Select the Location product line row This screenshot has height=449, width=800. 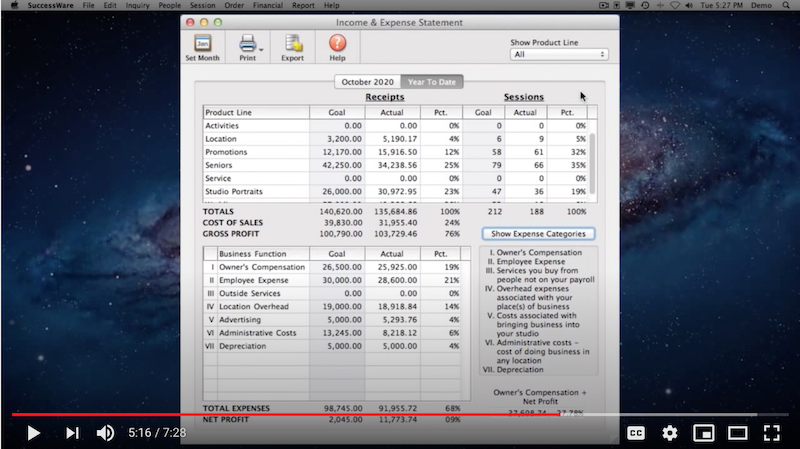coord(396,139)
